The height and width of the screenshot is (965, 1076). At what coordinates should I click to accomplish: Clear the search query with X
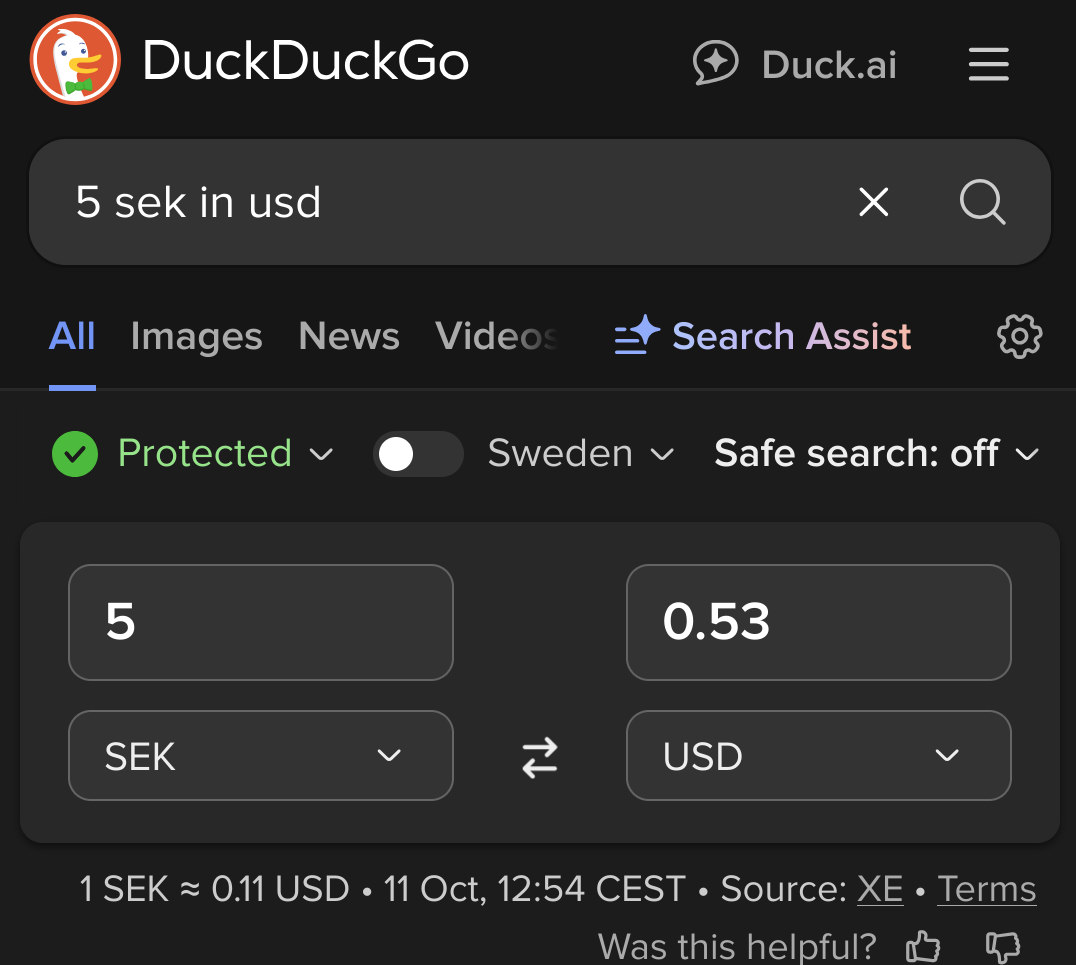pos(873,203)
